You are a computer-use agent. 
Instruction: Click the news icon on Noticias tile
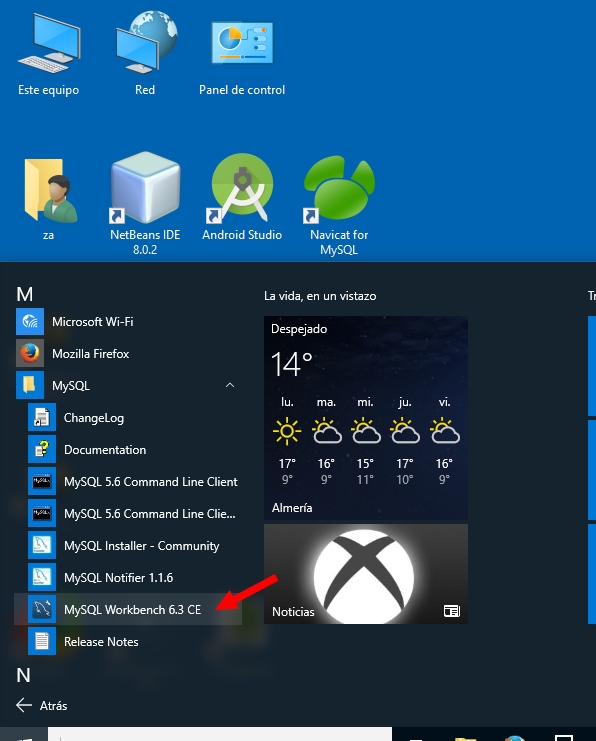click(x=451, y=612)
